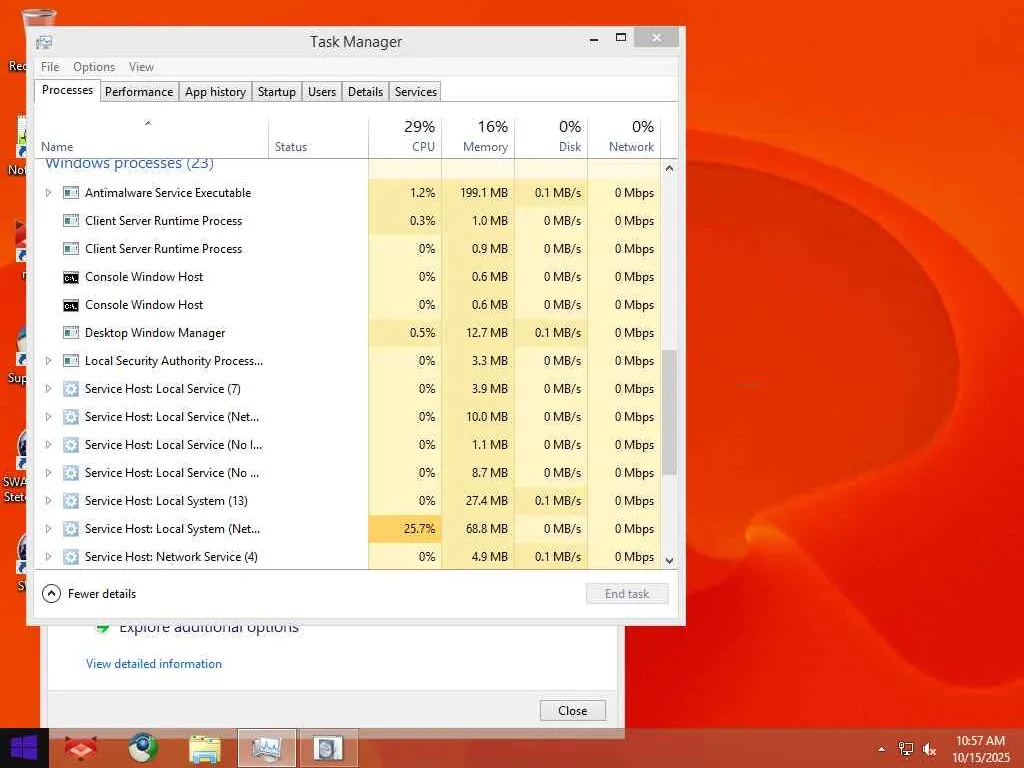
Task: Select the 25.7% CPU cell
Action: coord(406,529)
